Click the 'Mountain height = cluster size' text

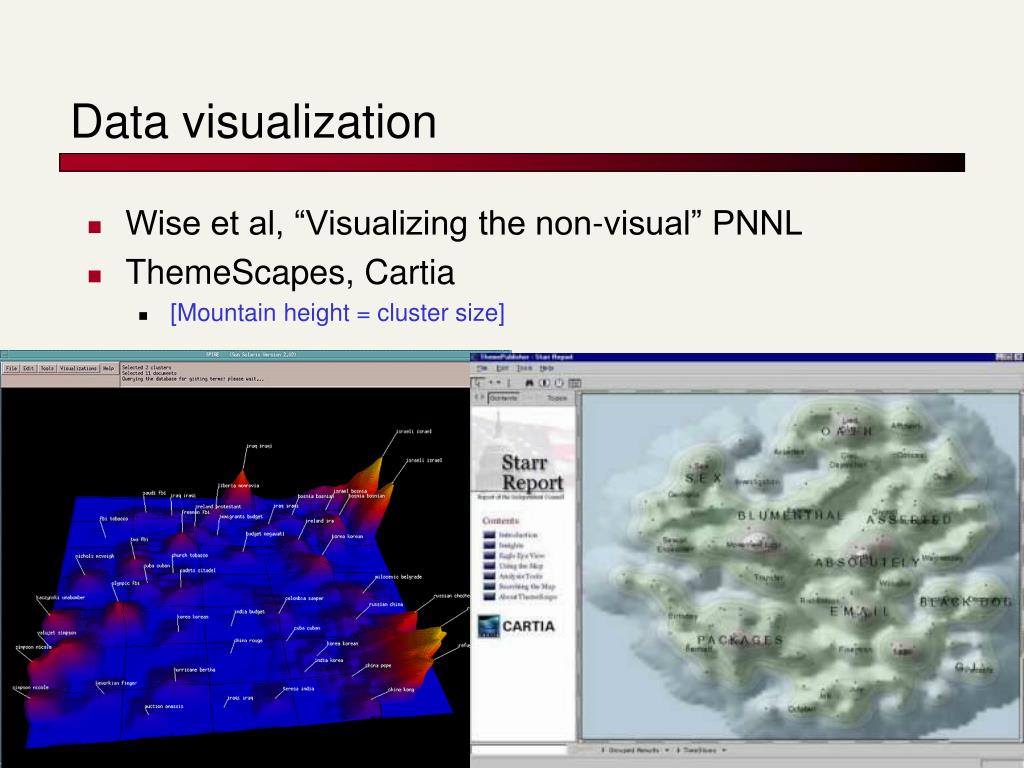pyautogui.click(x=338, y=313)
